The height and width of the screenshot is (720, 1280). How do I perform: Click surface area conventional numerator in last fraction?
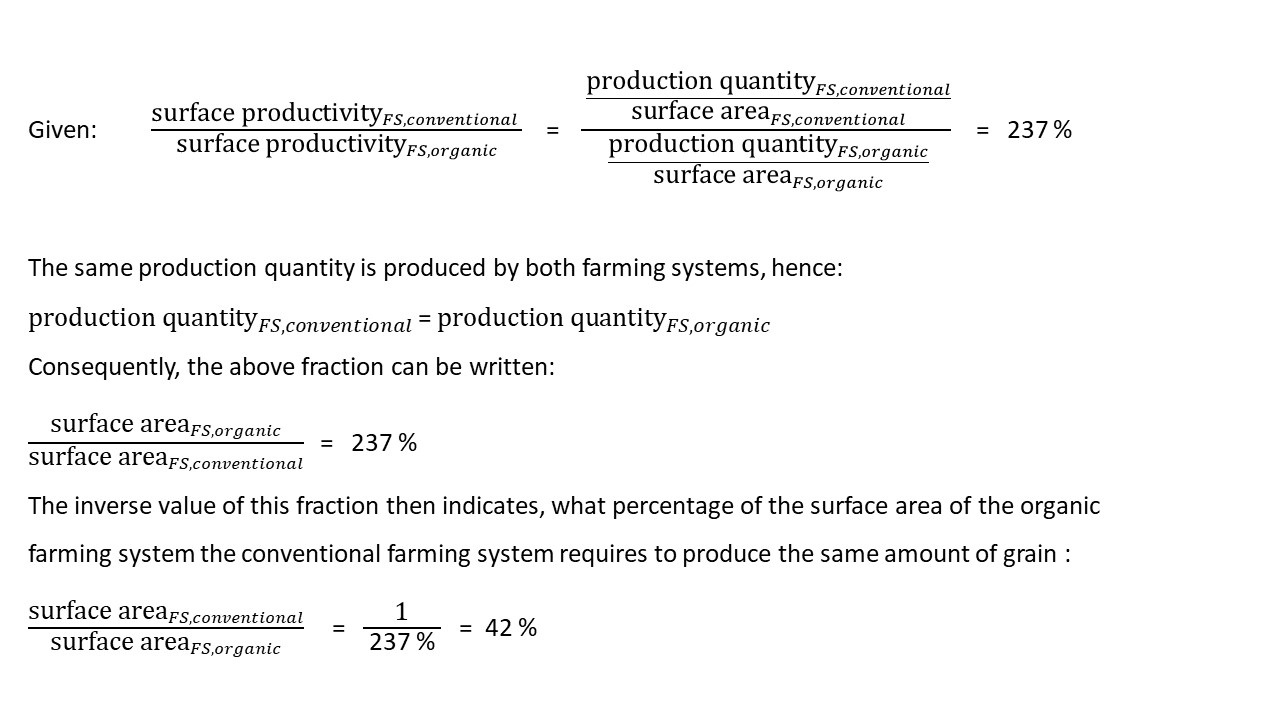click(x=165, y=613)
